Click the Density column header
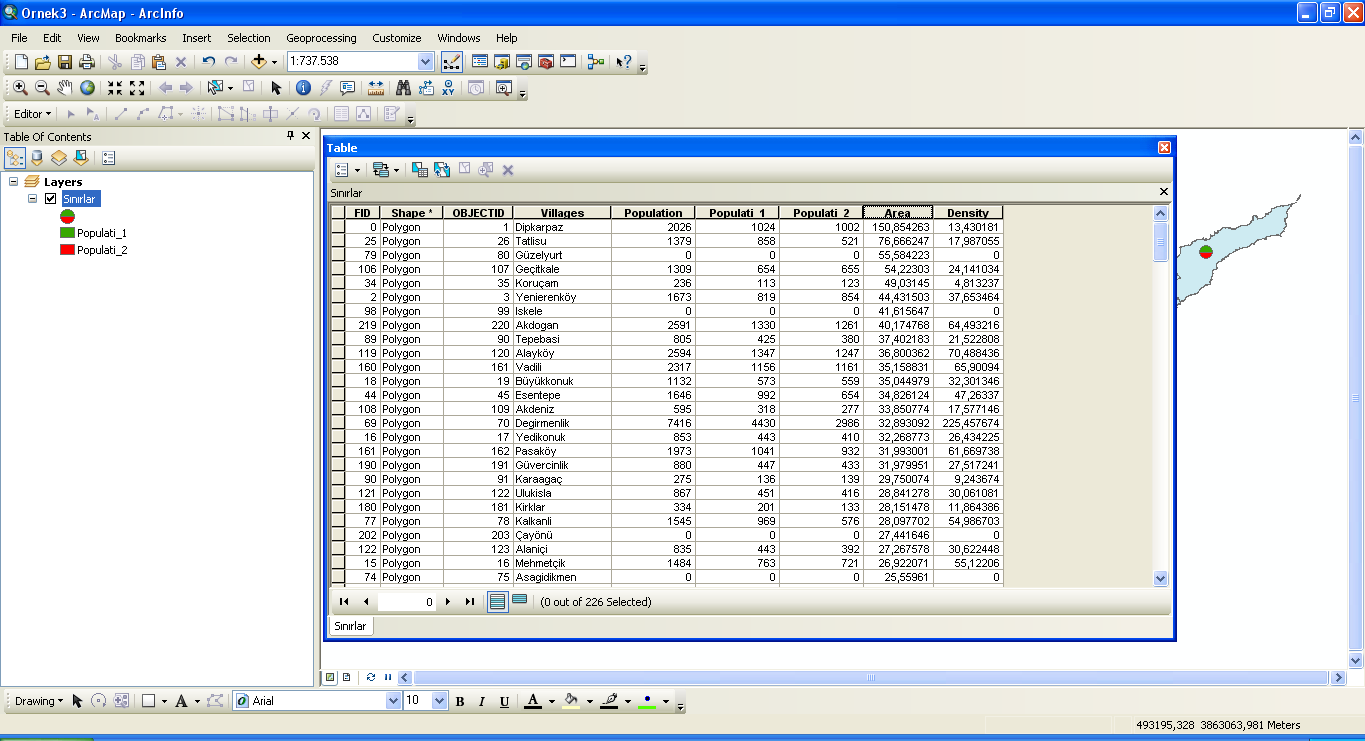 click(x=968, y=212)
